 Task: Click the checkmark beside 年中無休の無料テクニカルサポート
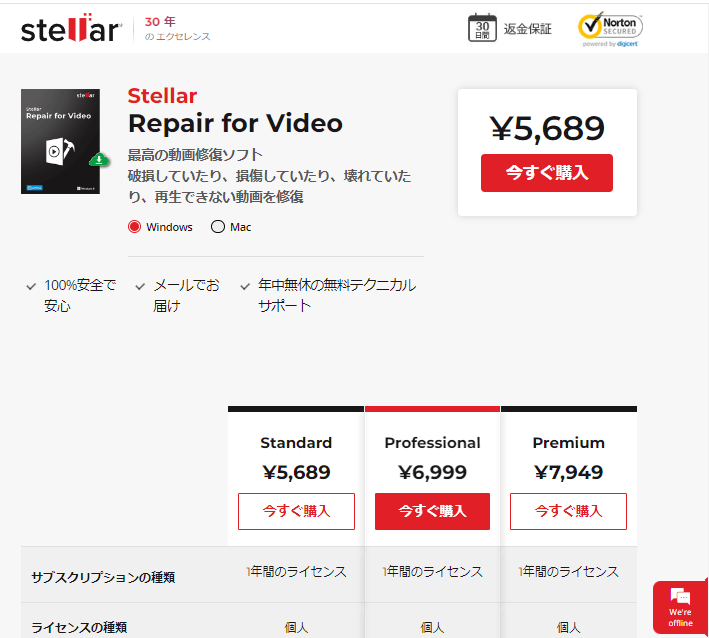pyautogui.click(x=245, y=286)
